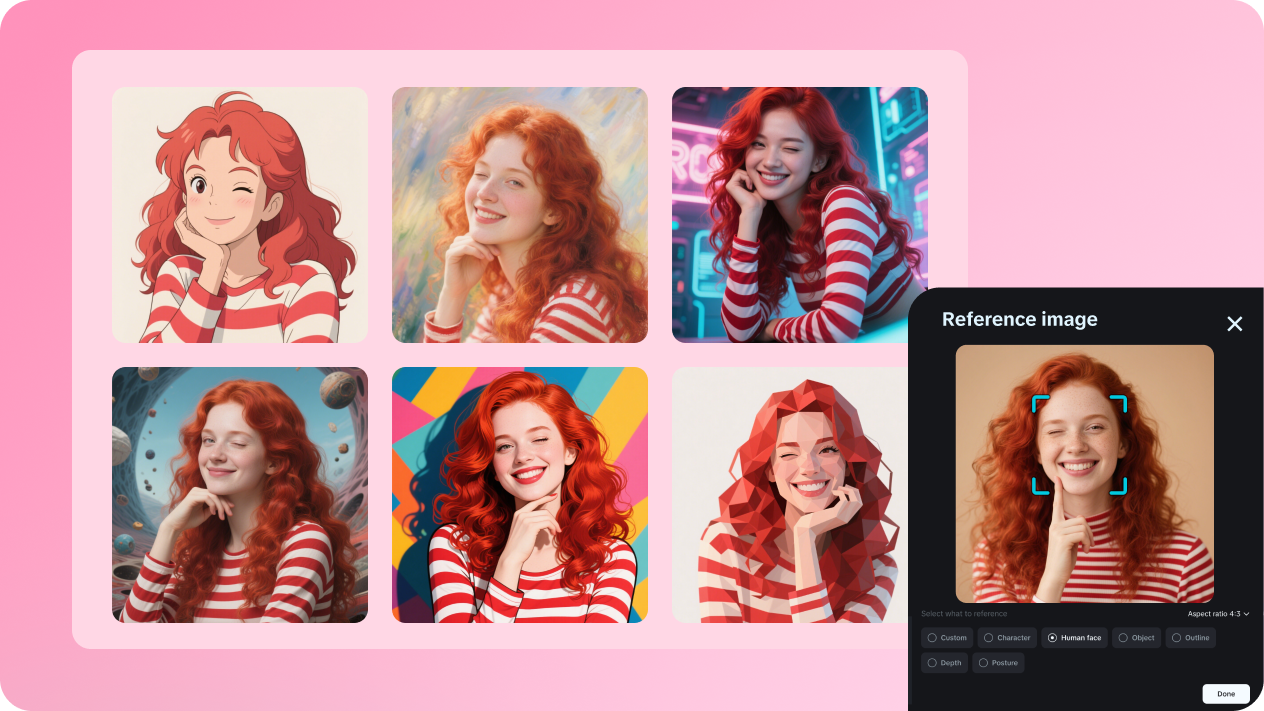Select the Object reference option
This screenshot has width=1264, height=711.
click(x=1136, y=637)
